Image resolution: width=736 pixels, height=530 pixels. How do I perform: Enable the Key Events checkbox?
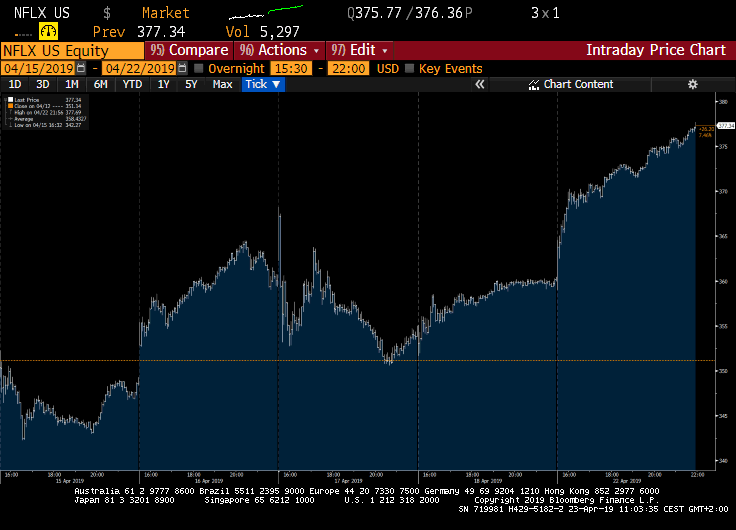(409, 69)
